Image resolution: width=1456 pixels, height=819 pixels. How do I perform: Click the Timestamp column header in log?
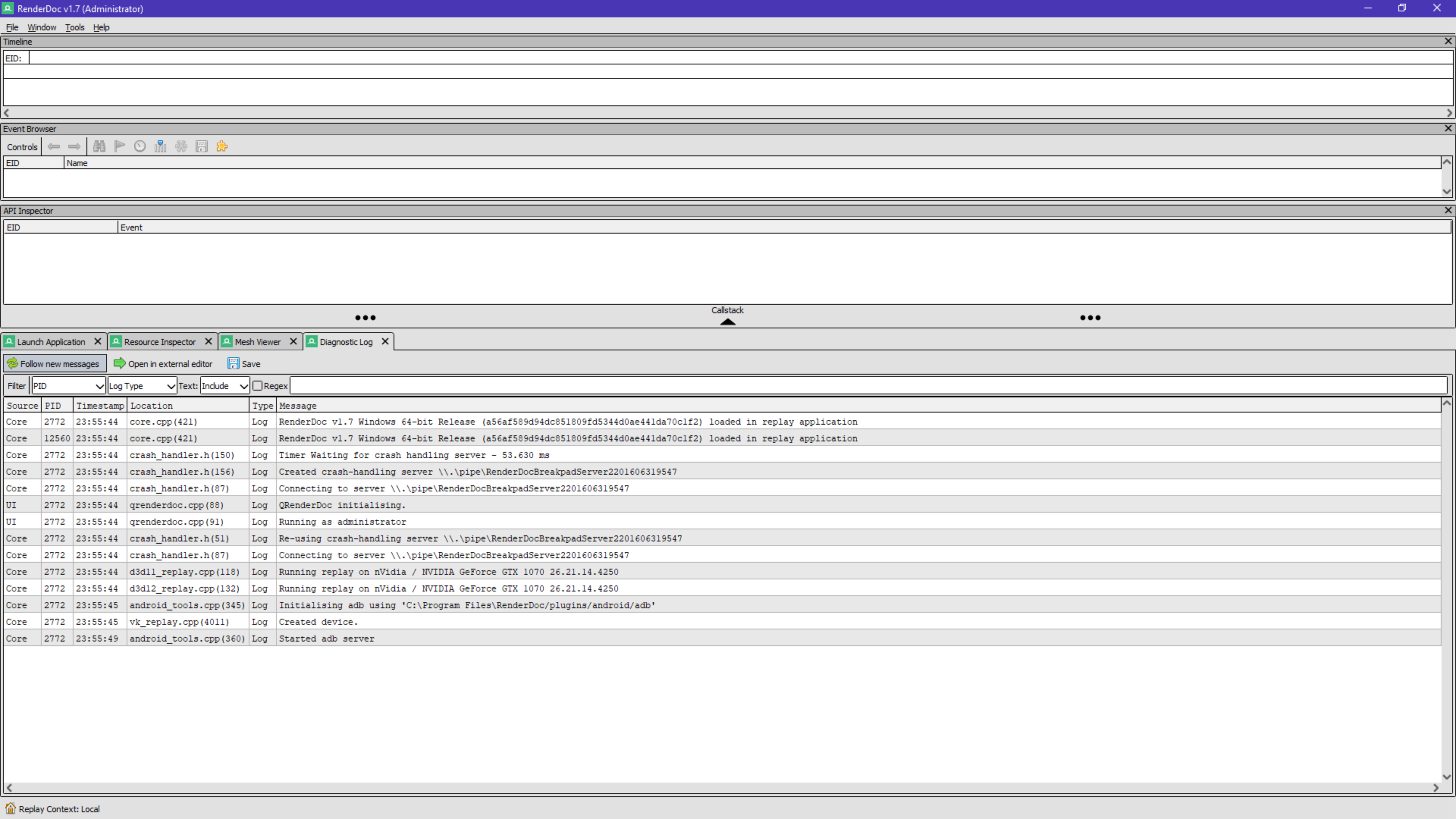click(100, 405)
